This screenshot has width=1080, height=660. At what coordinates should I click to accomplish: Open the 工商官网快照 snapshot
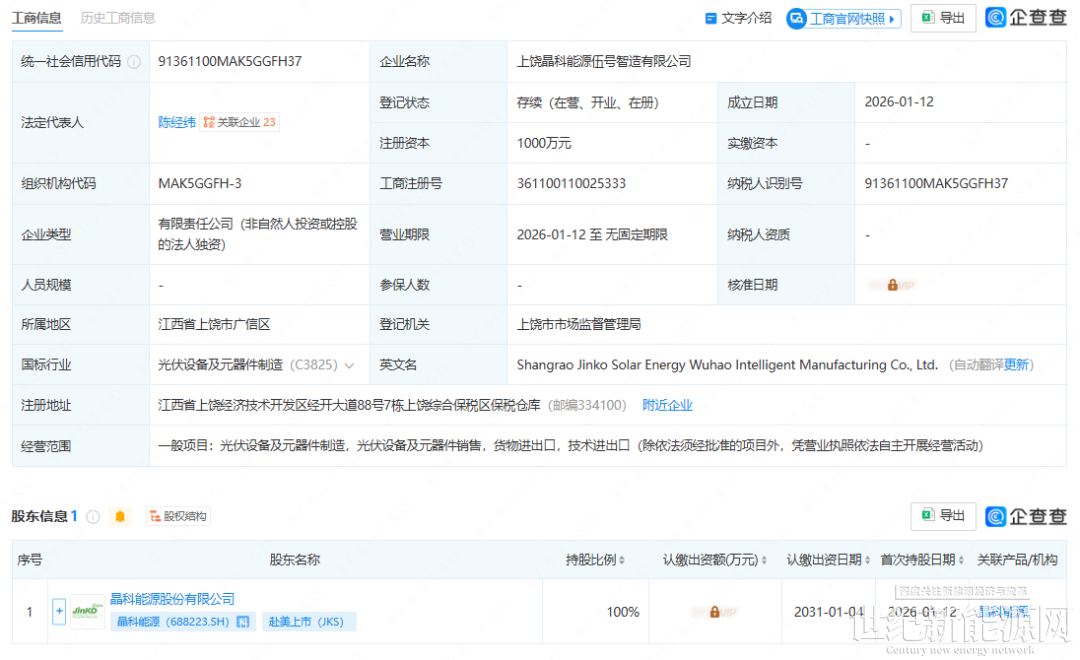(843, 18)
